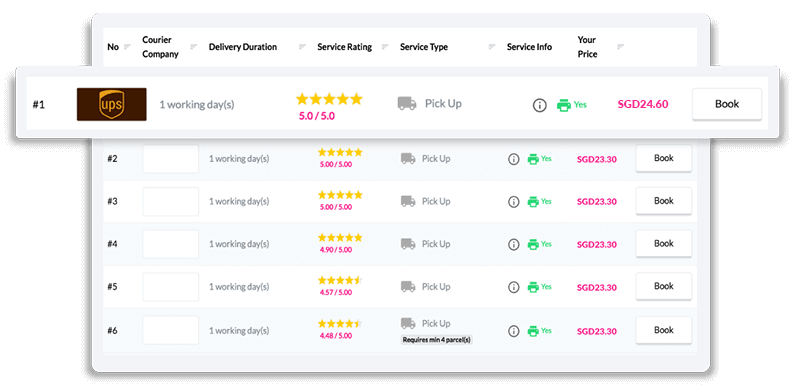Click Book for courier row #6
Viewport: 800px width, 391px height.
tap(664, 330)
